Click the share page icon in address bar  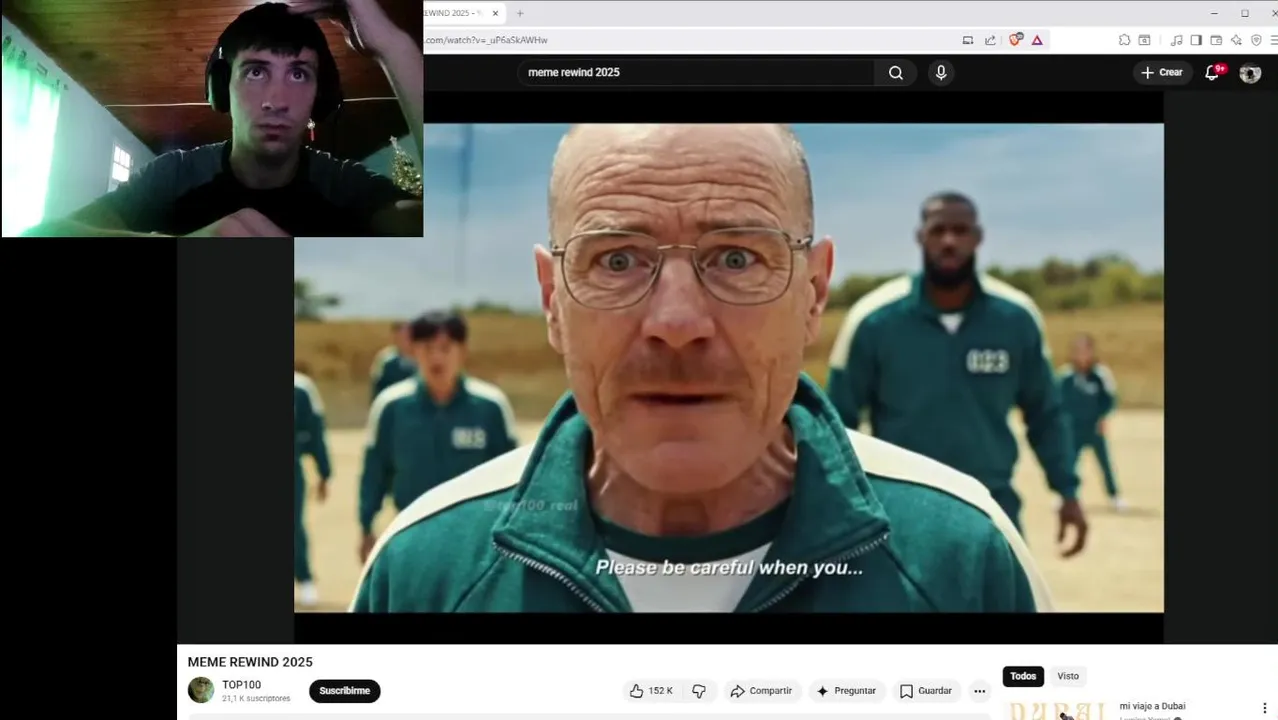pyautogui.click(x=990, y=40)
